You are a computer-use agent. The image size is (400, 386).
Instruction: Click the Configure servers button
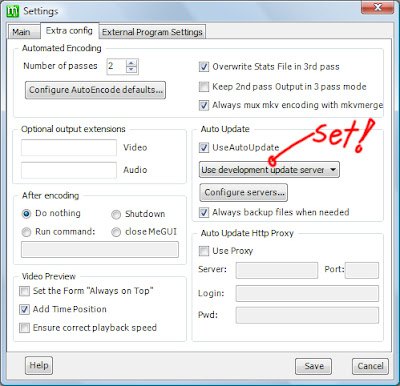[244, 192]
